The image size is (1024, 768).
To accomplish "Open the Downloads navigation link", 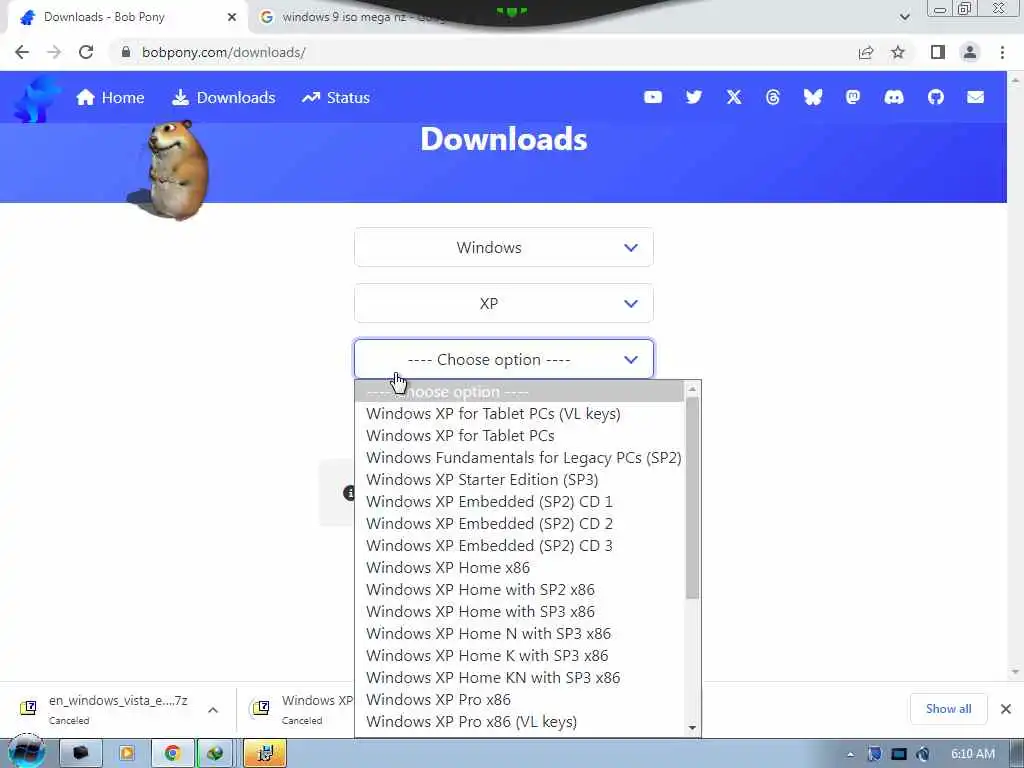I will pos(223,97).
